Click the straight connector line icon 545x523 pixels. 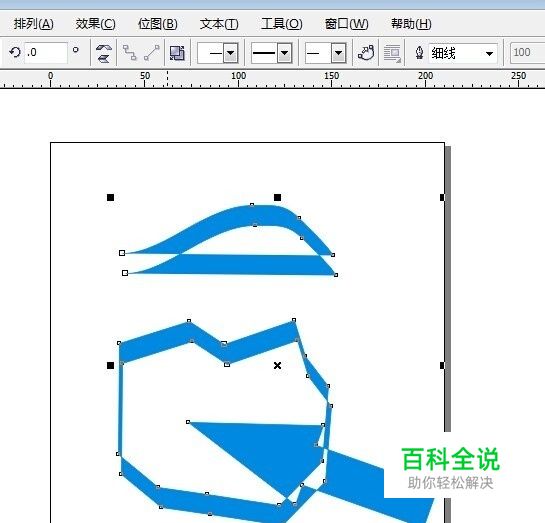pyautogui.click(x=152, y=53)
